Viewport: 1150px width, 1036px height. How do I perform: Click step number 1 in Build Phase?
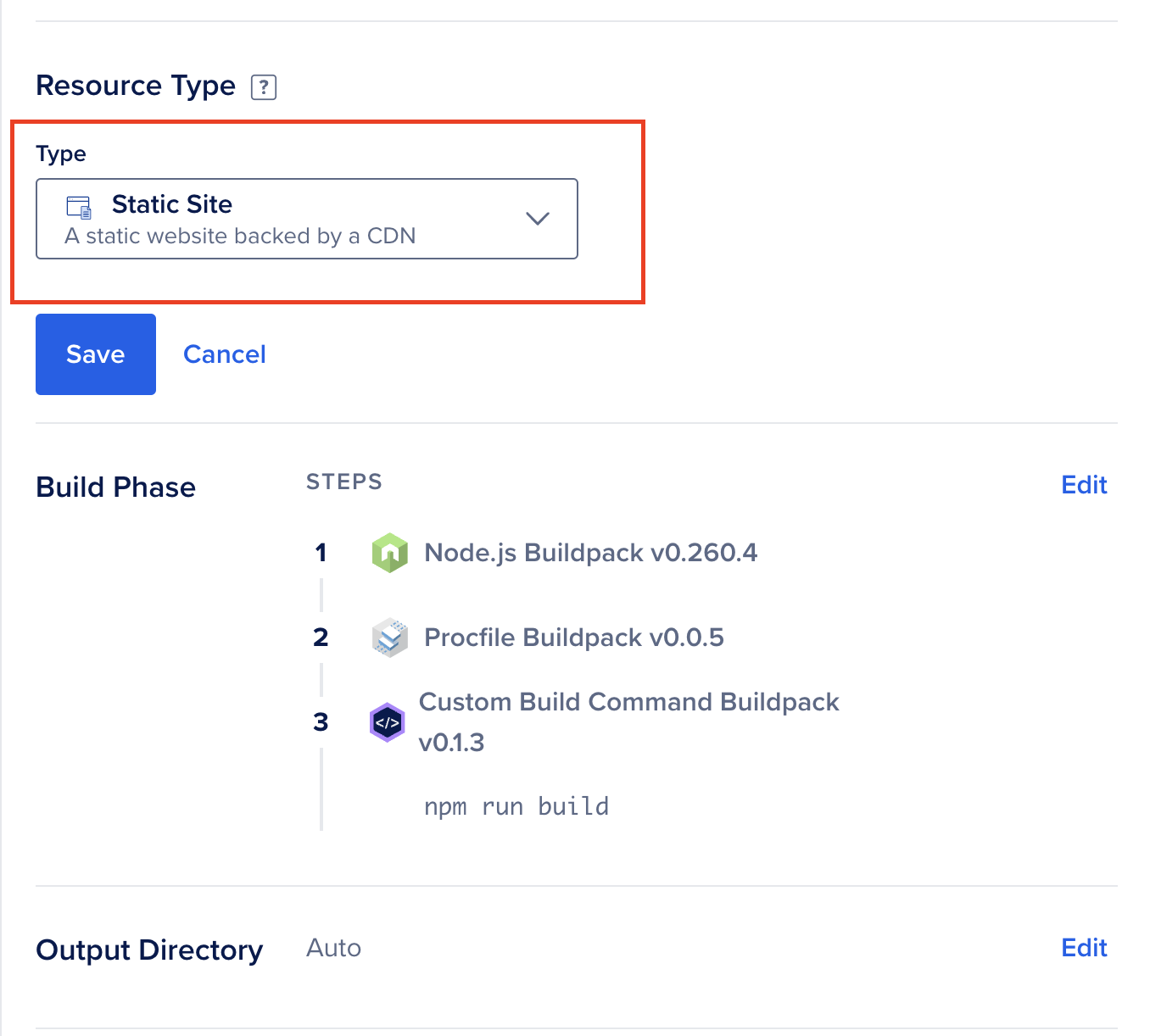pos(321,553)
